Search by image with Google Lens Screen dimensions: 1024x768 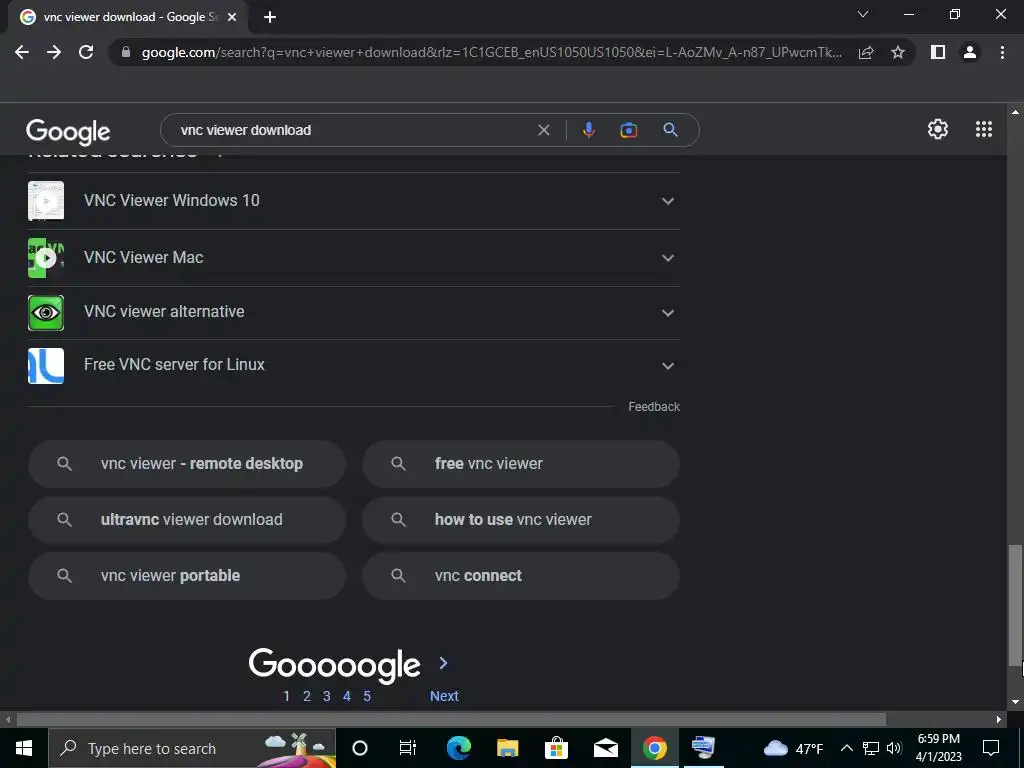[628, 130]
